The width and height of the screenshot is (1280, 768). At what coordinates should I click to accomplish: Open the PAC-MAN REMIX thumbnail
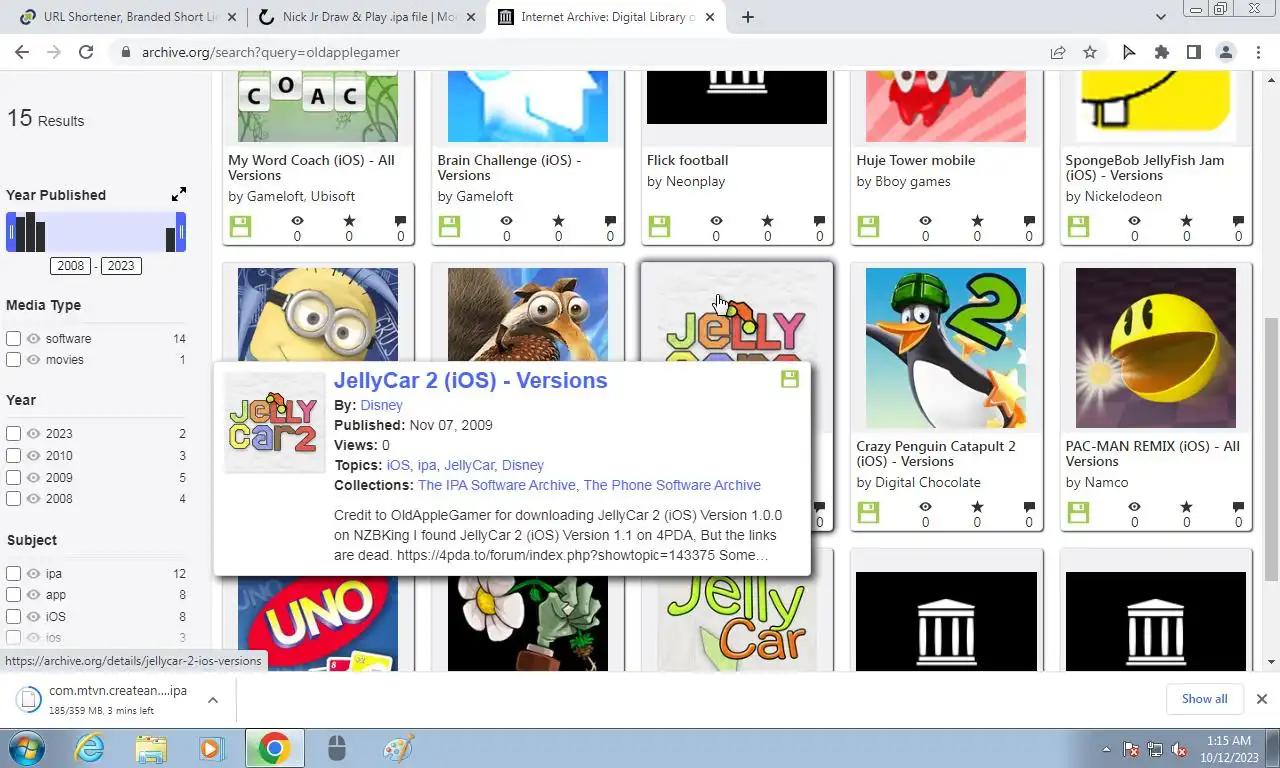point(1156,348)
